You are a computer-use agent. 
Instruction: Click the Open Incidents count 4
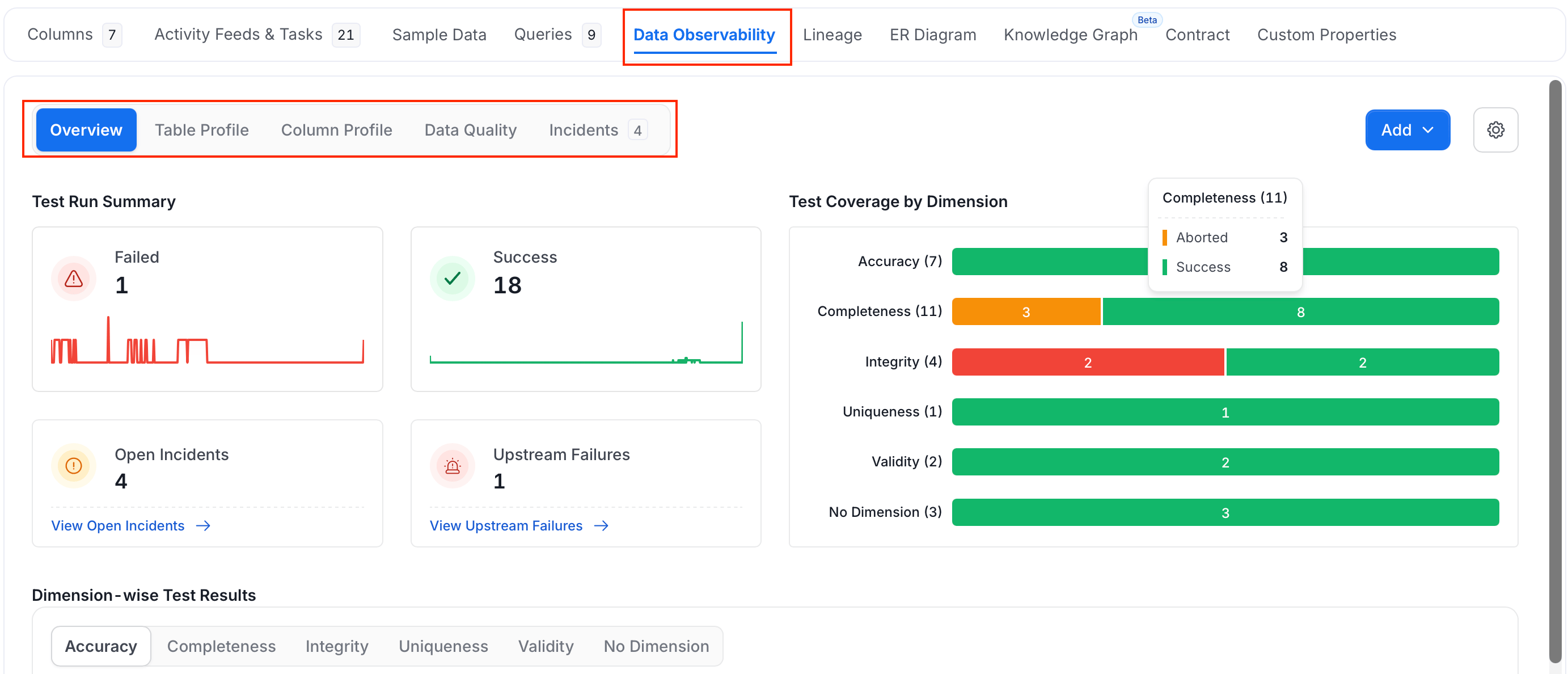pos(121,482)
